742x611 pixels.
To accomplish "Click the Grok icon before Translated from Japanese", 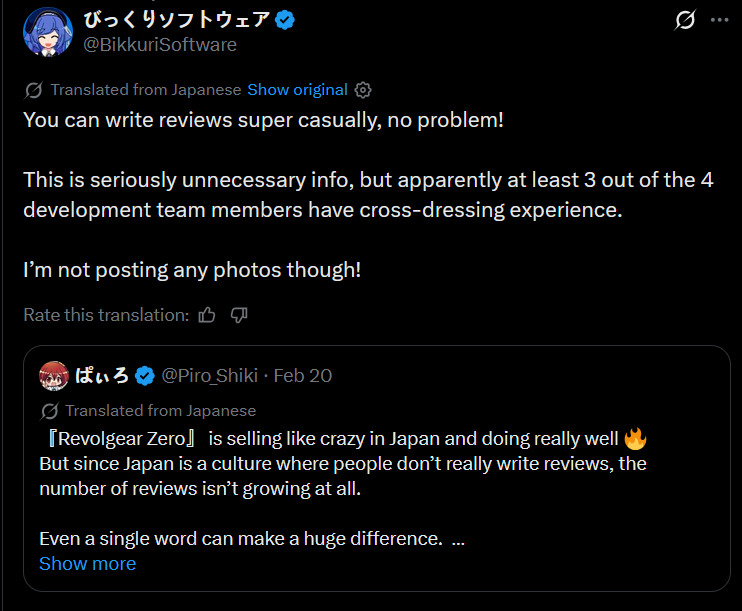I will 34,90.
